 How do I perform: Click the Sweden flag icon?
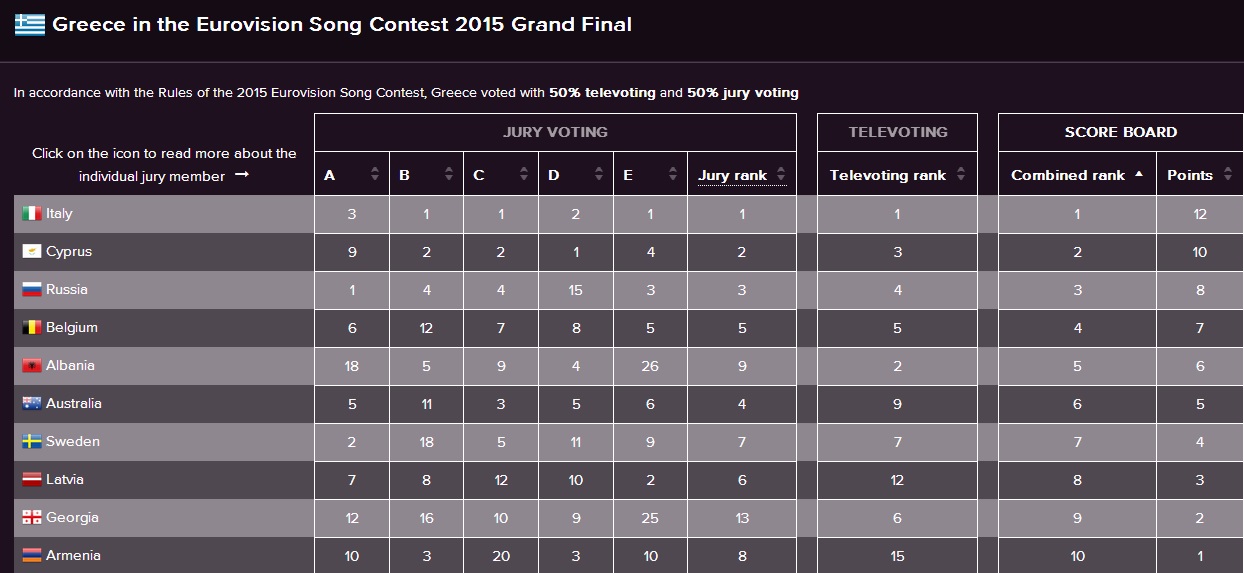tap(32, 442)
